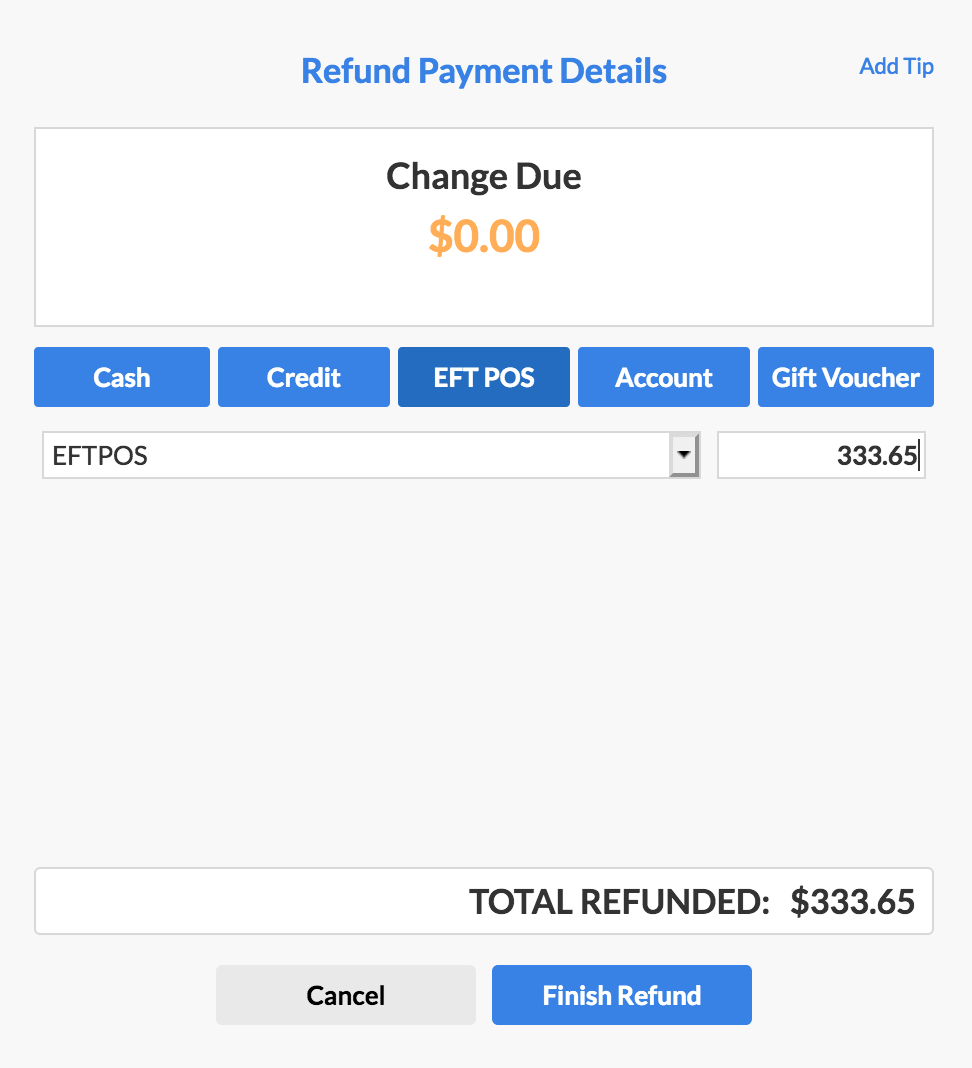Click the $0.00 change due amount

[x=484, y=236]
